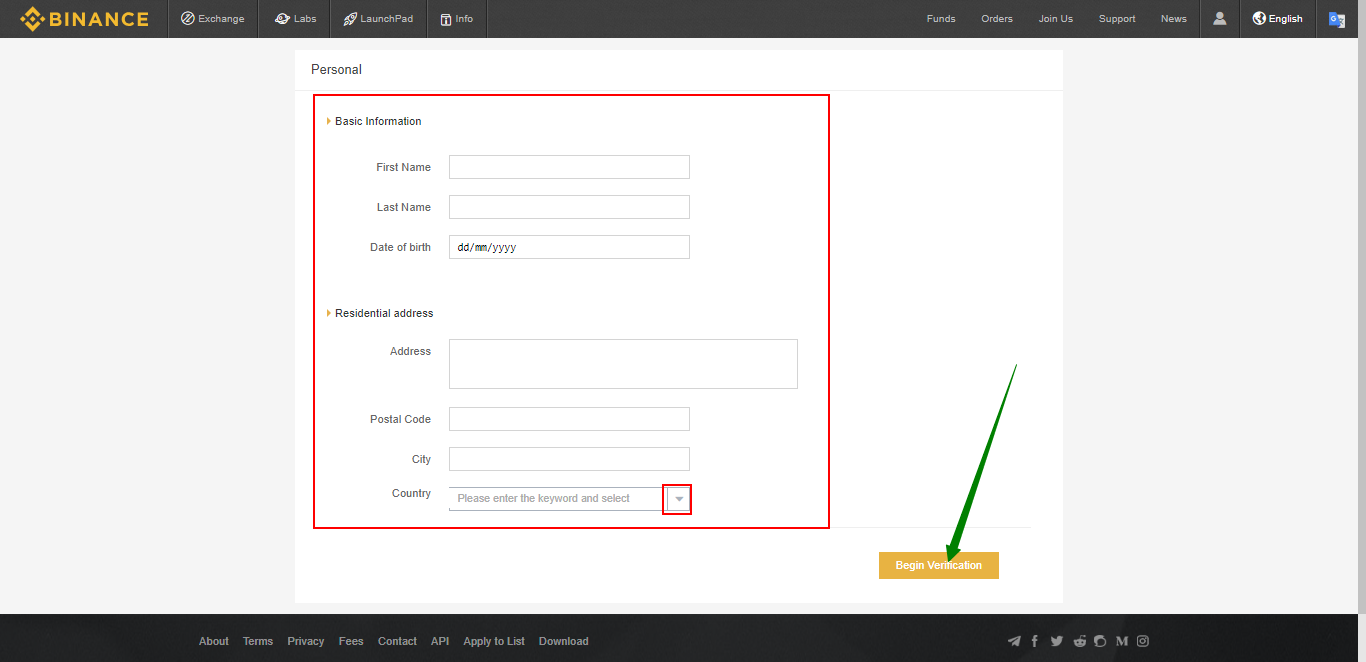Open the English language selector
The width and height of the screenshot is (1366, 662).
pyautogui.click(x=1278, y=19)
